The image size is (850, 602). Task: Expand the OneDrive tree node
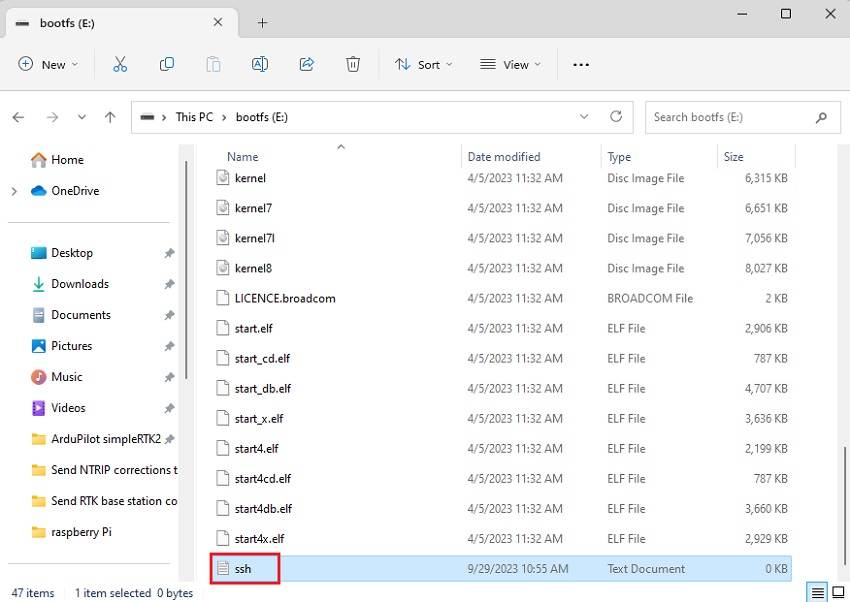click(x=13, y=191)
